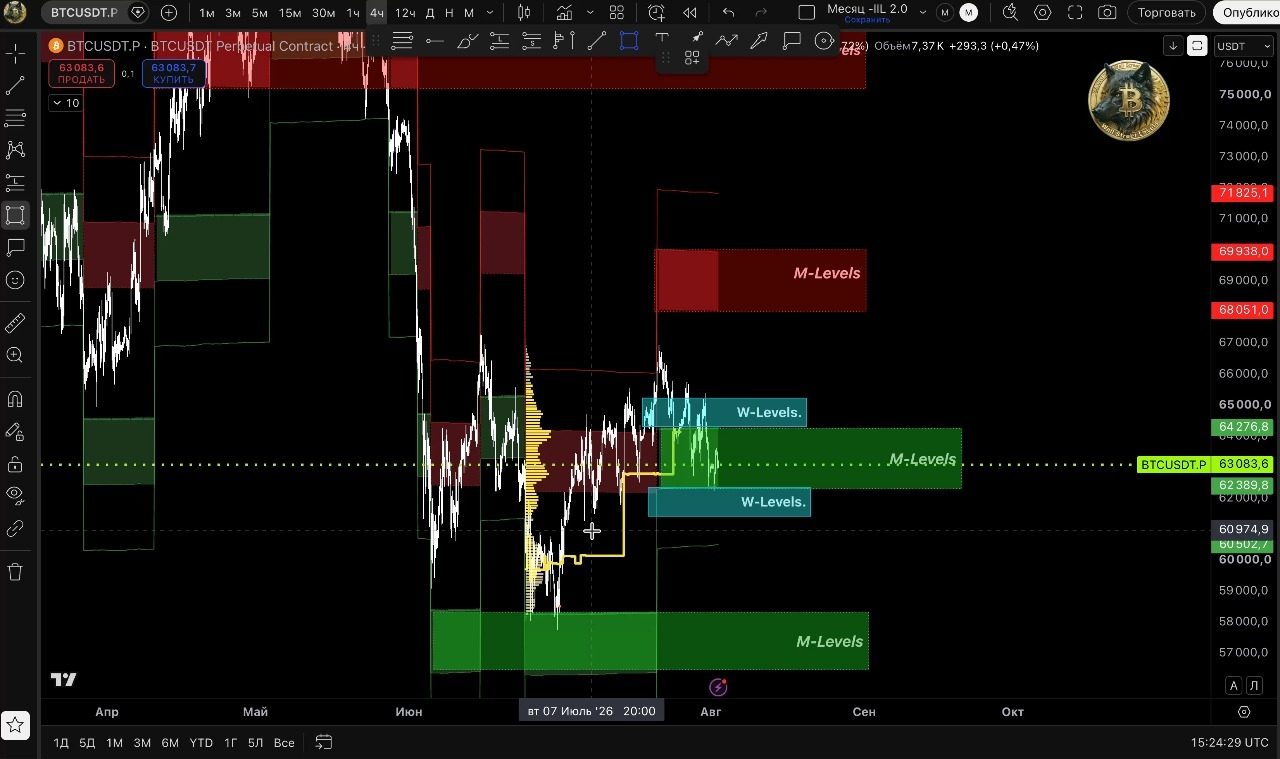Toggle logarithmic scale with the Л button
This screenshot has width=1280, height=759.
point(1255,685)
